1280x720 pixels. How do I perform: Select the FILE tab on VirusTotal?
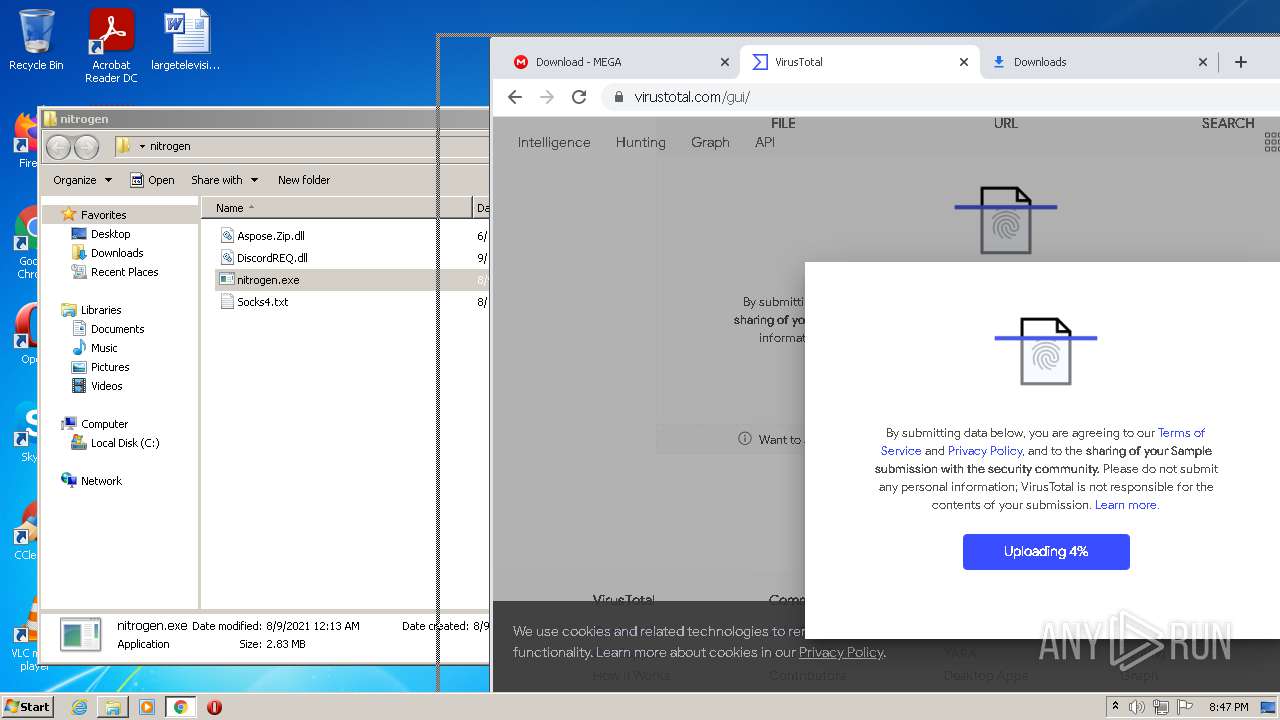[783, 123]
